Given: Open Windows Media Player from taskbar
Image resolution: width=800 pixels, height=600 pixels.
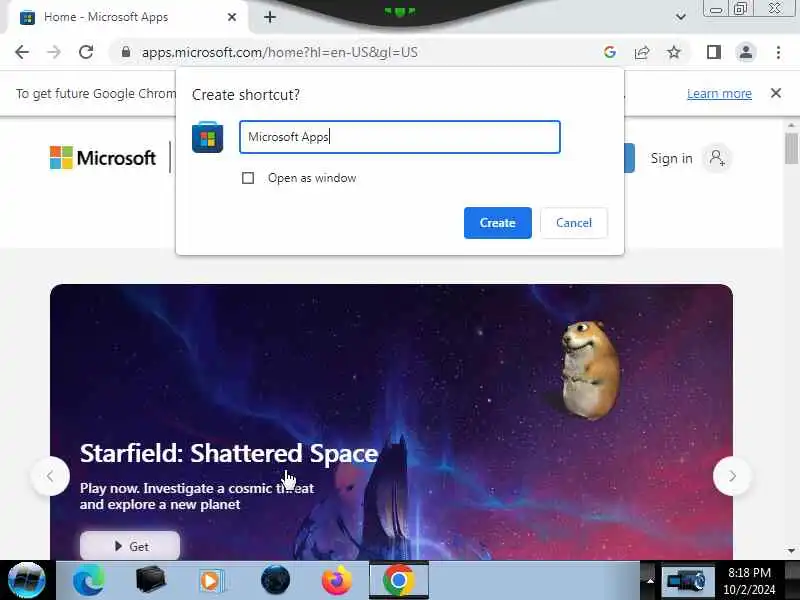Looking at the screenshot, I should [x=210, y=581].
